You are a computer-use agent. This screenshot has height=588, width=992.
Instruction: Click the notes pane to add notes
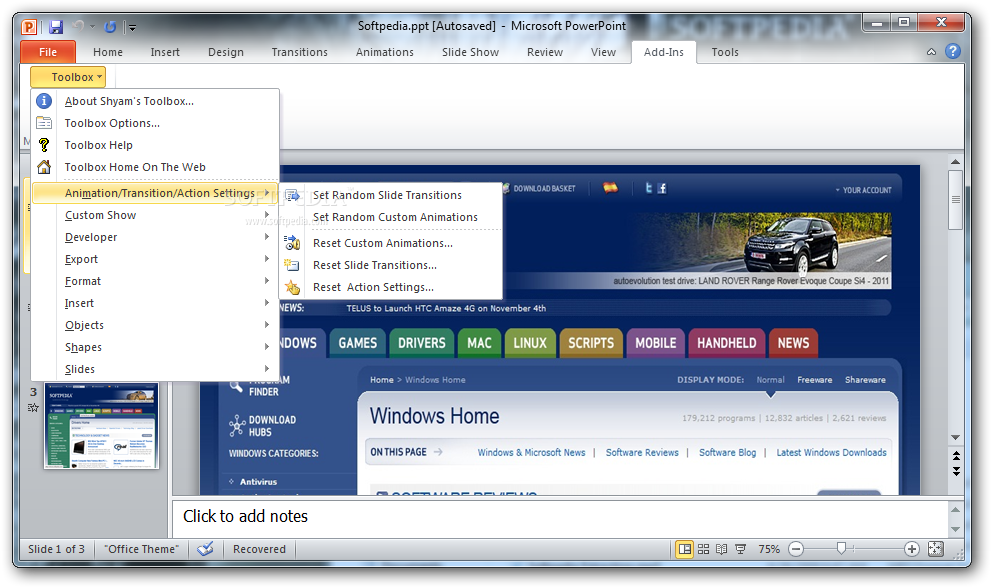coord(560,517)
